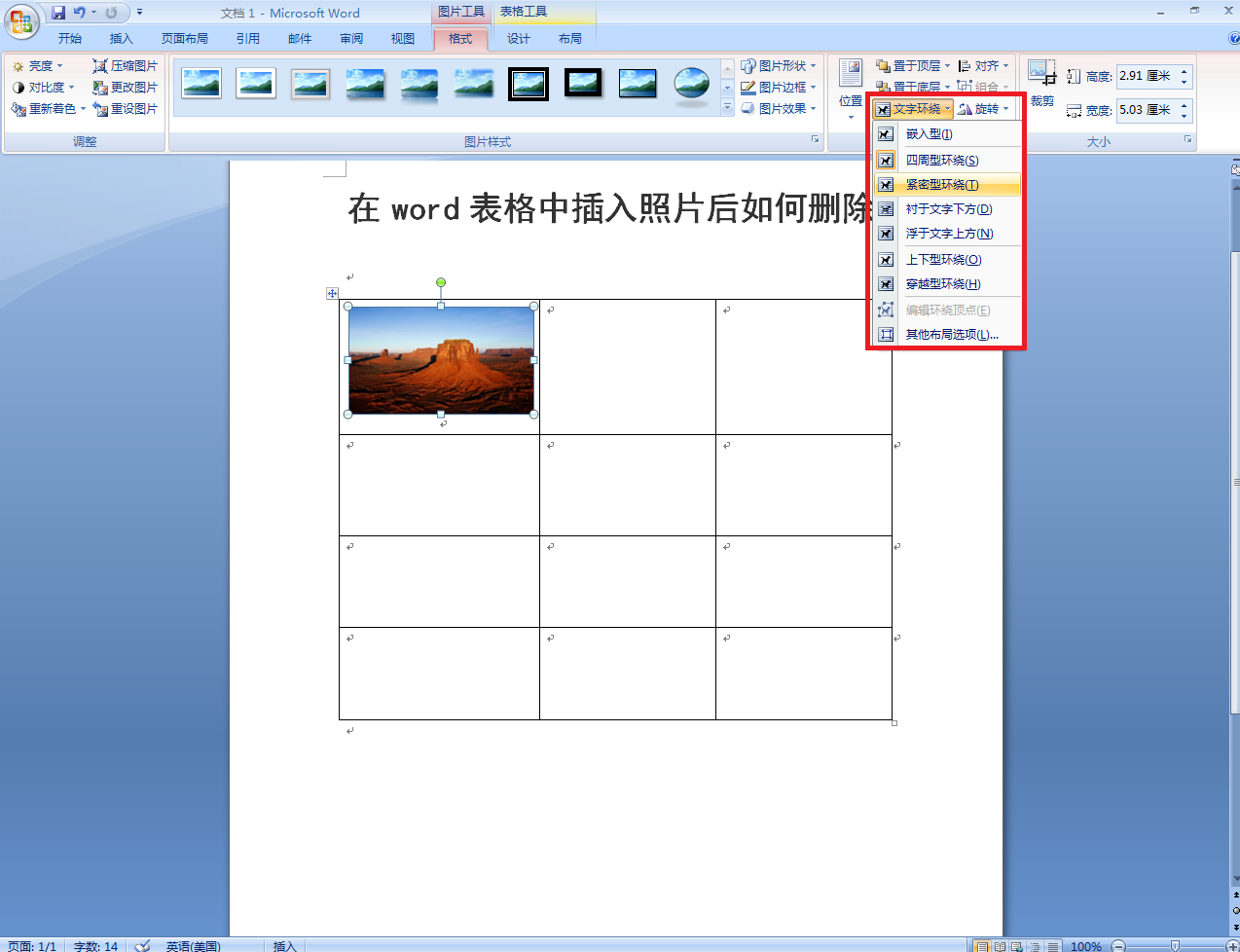
Task: Open the 设计 tab under 表格工具
Action: tap(518, 37)
